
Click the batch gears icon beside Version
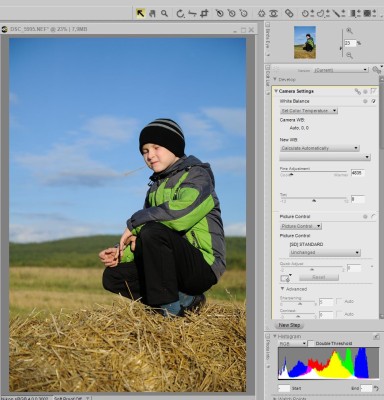click(x=377, y=70)
